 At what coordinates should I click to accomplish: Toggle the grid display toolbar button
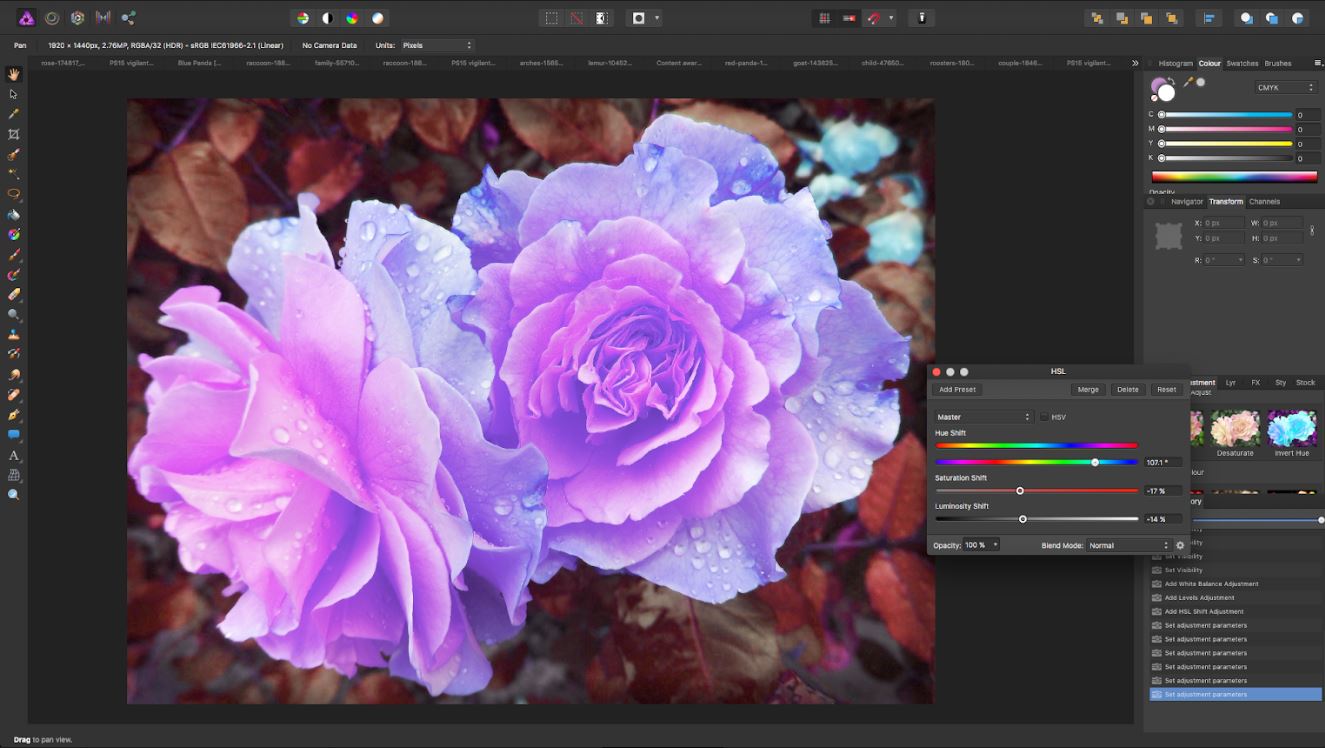[825, 18]
